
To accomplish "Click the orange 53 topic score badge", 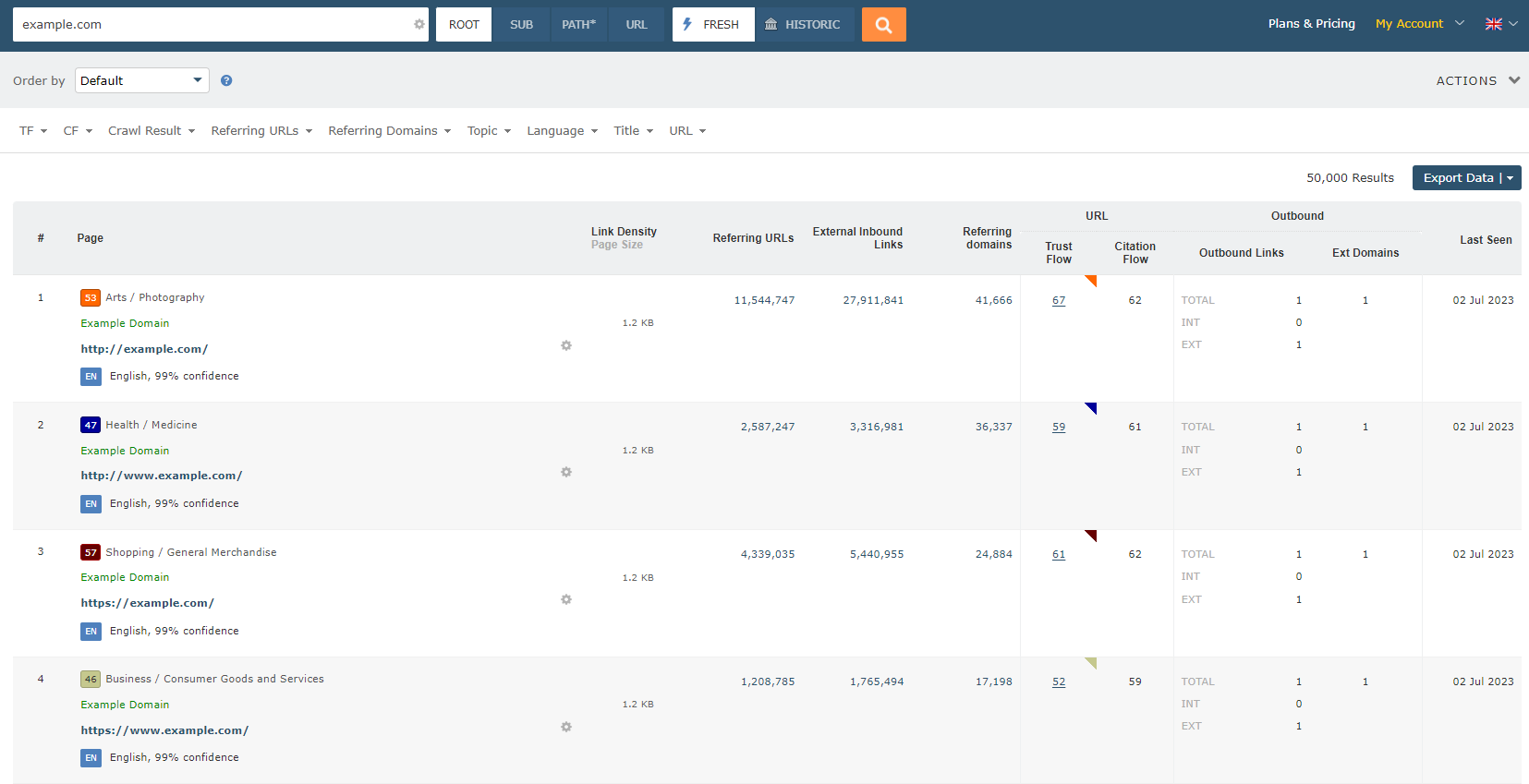I will (91, 297).
